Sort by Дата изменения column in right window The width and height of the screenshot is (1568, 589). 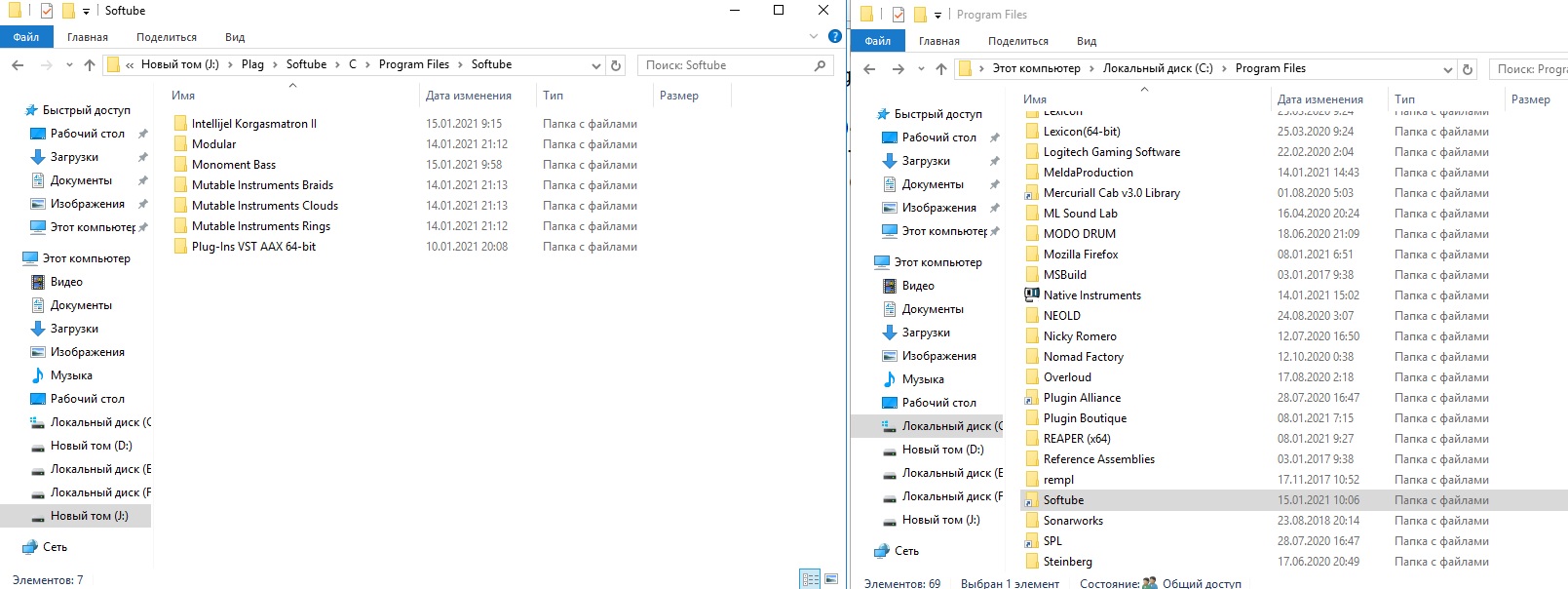(x=1319, y=99)
